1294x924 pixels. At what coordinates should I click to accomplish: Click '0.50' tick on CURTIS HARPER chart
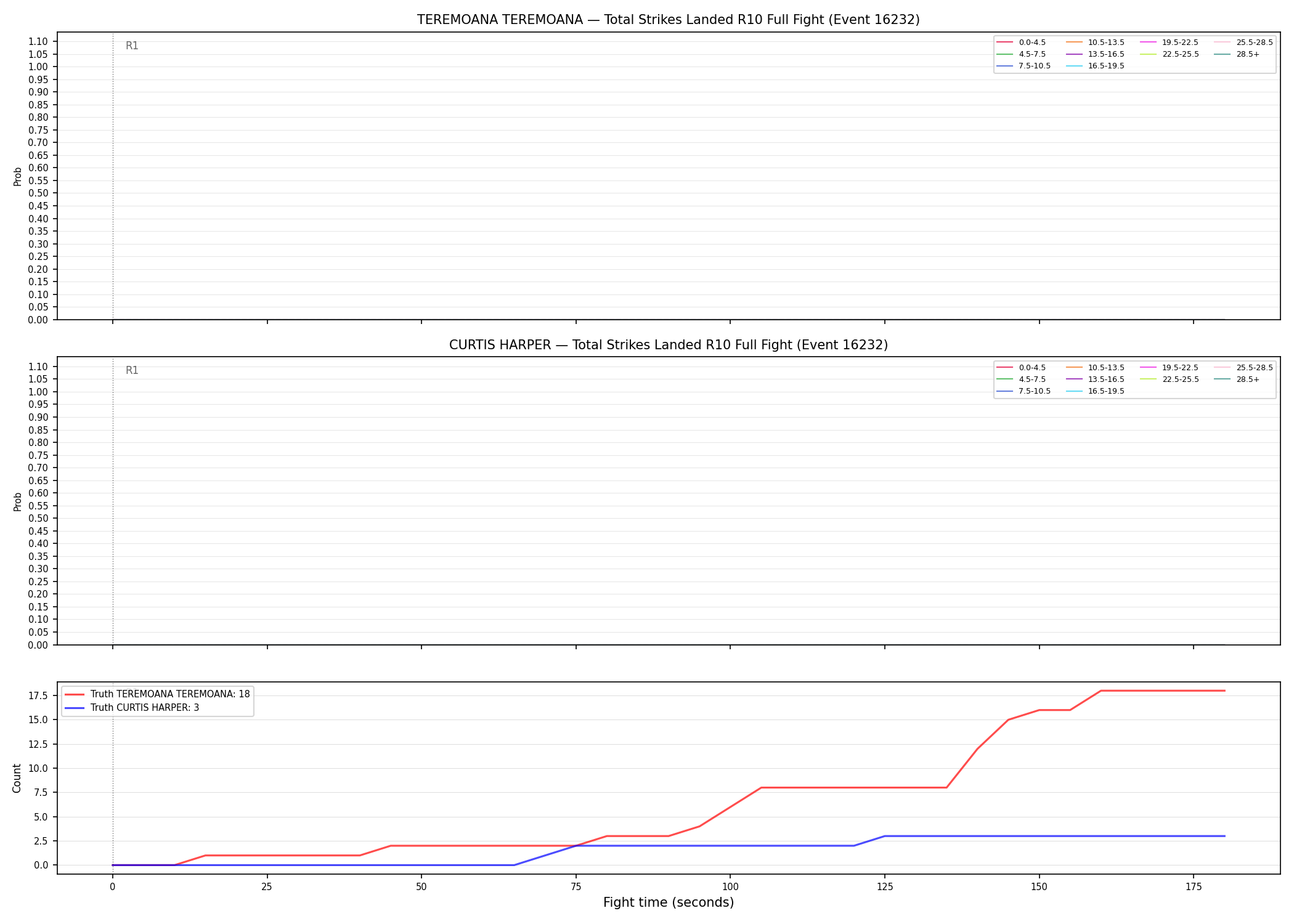(x=38, y=518)
